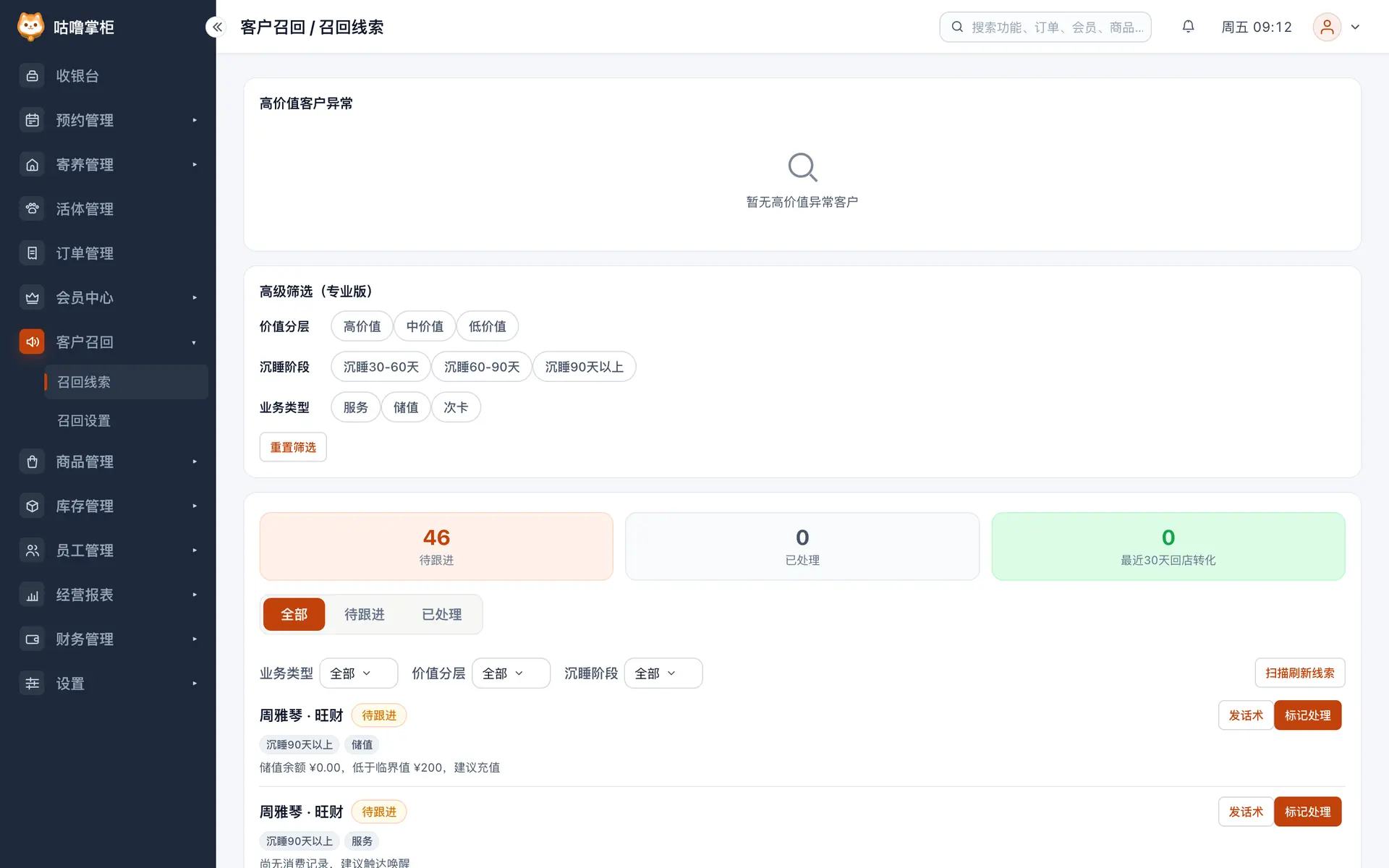Open 收银台 cashier icon in sidebar
1389x868 pixels.
32,76
